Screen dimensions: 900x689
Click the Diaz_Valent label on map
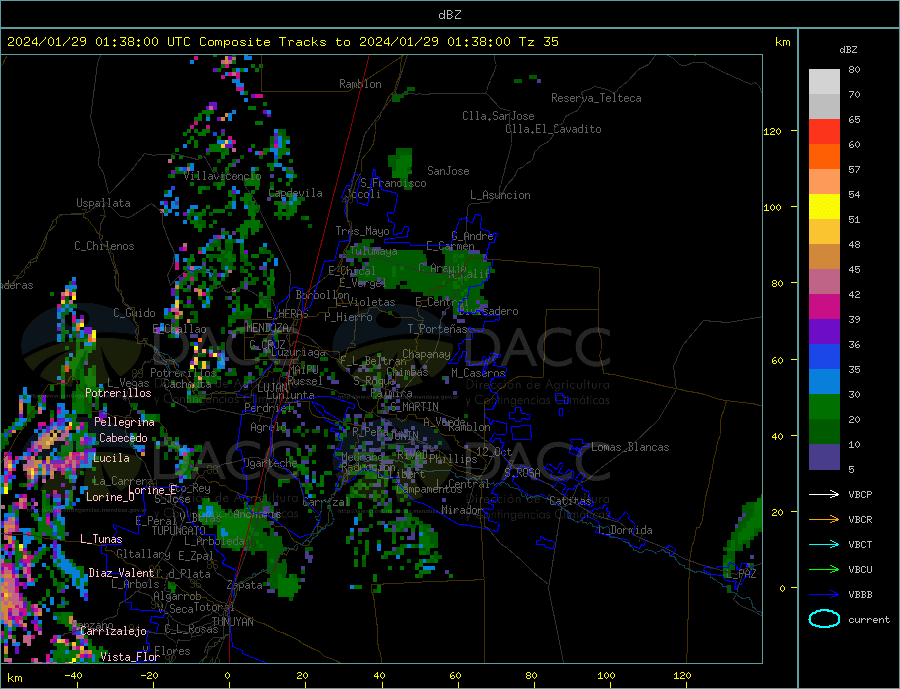(x=121, y=573)
